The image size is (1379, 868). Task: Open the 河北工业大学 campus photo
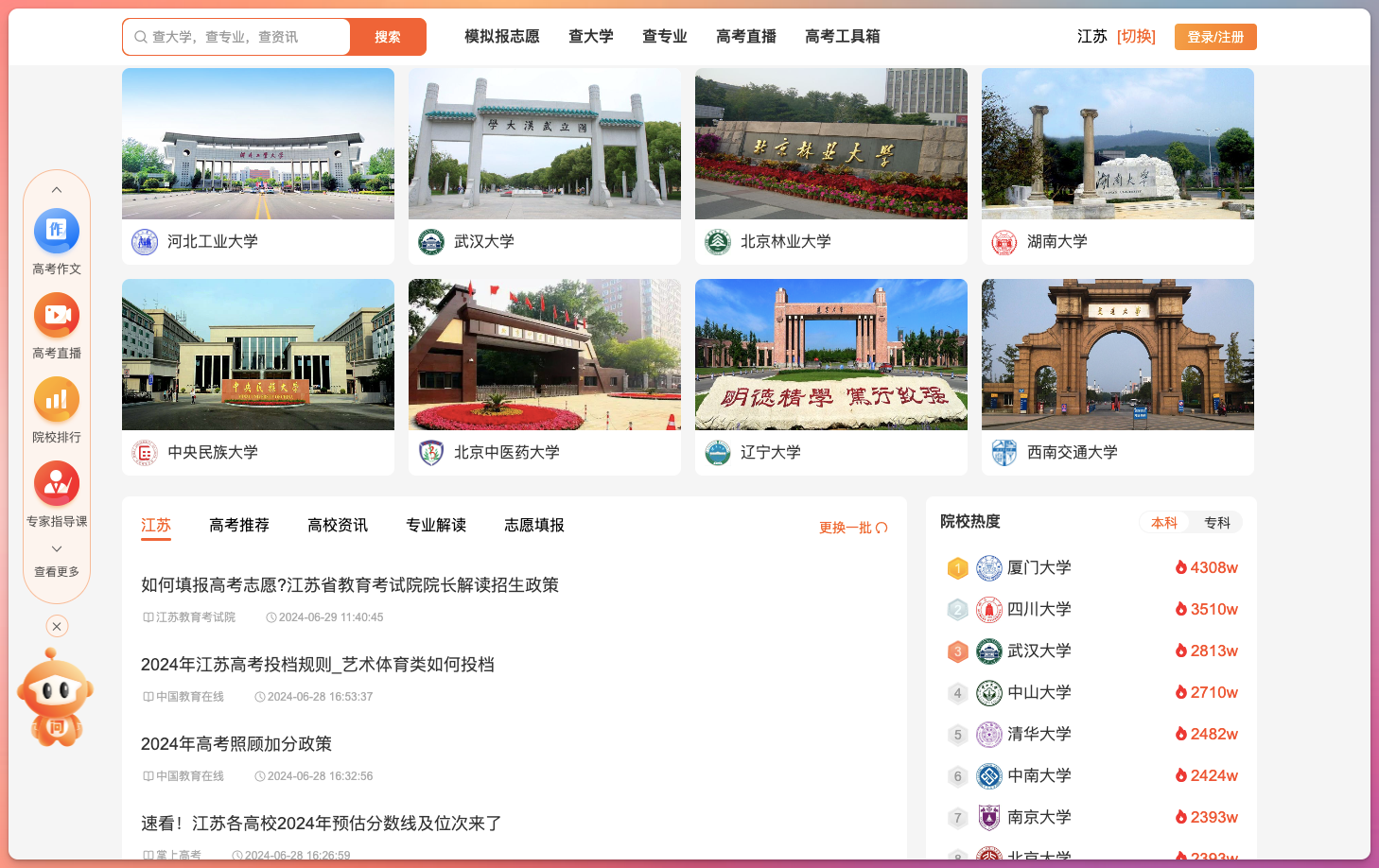coord(258,144)
